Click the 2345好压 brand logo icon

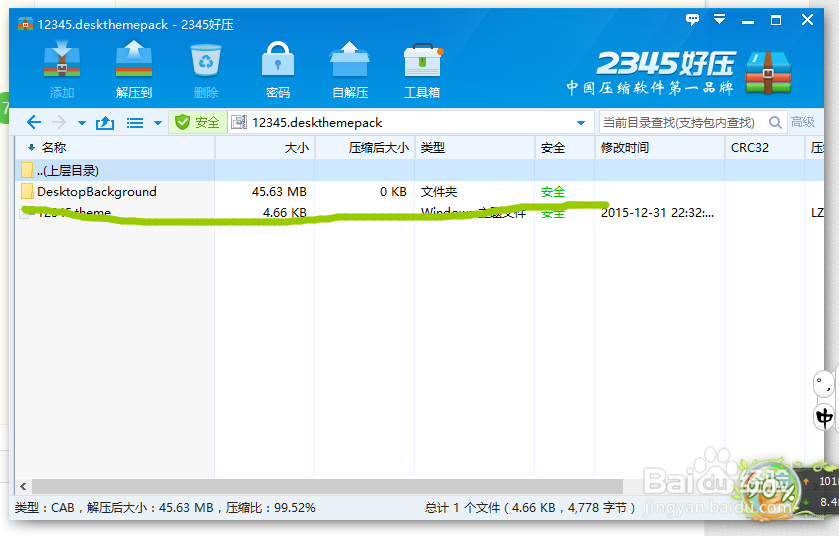pyautogui.click(x=768, y=73)
